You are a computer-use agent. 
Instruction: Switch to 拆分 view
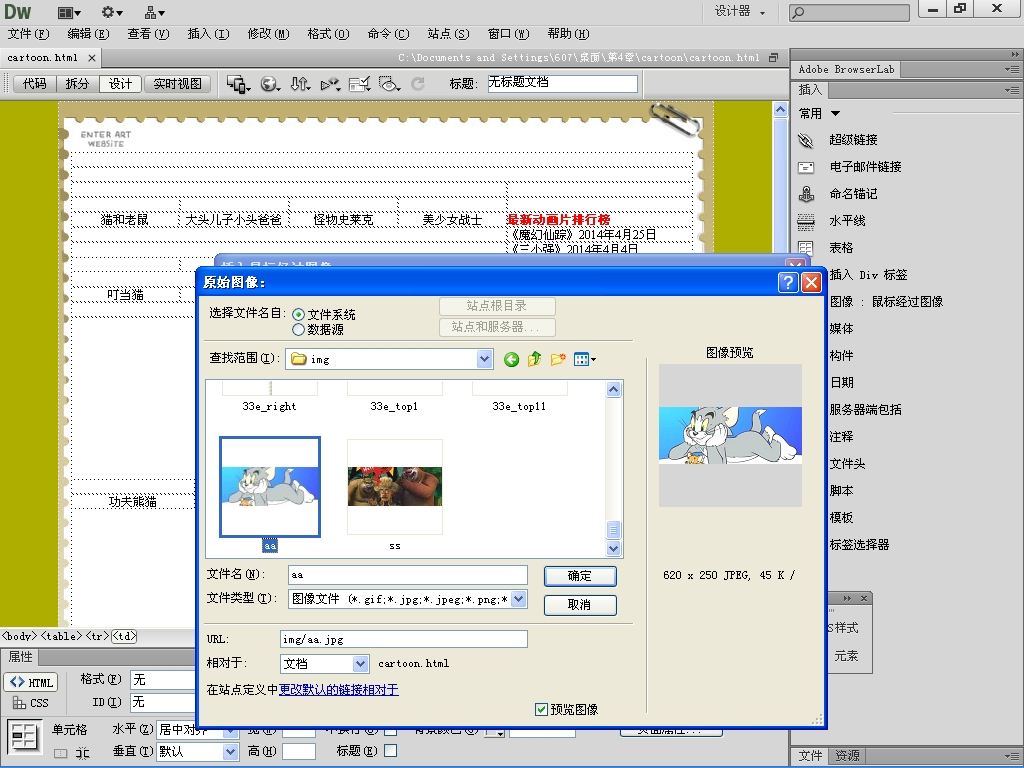[77, 84]
